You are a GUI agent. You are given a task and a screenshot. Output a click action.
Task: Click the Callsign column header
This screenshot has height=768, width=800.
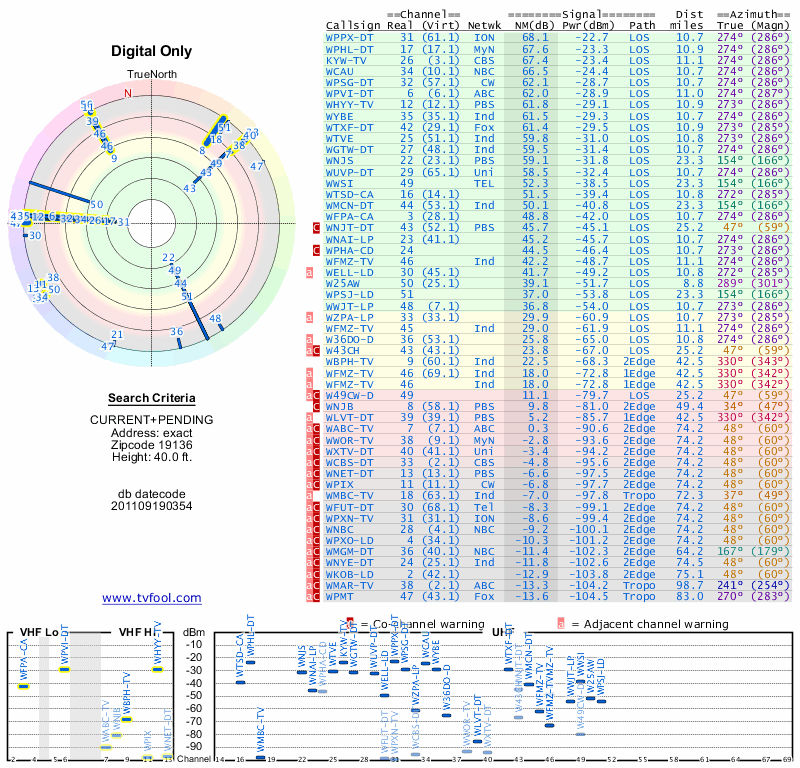[x=354, y=25]
